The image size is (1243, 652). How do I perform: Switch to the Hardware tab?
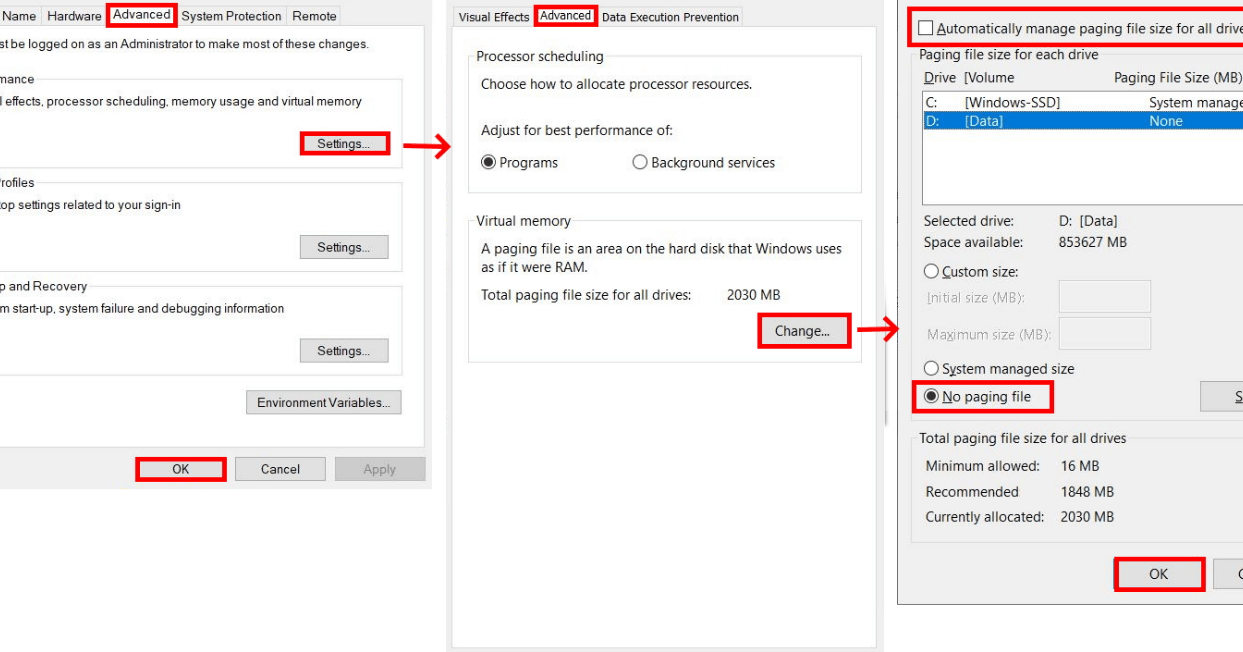(x=74, y=16)
